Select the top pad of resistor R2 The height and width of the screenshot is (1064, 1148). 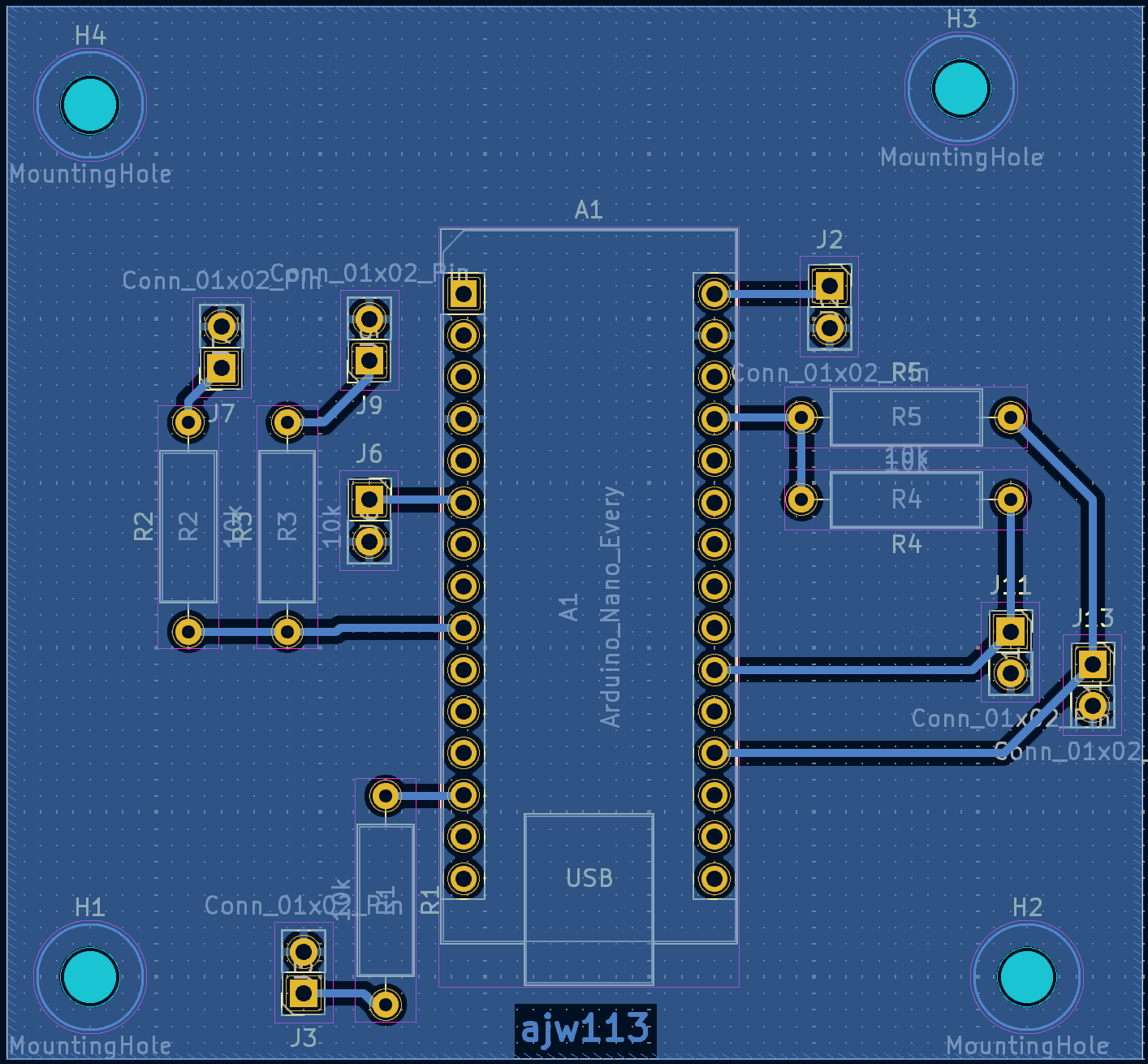188,422
